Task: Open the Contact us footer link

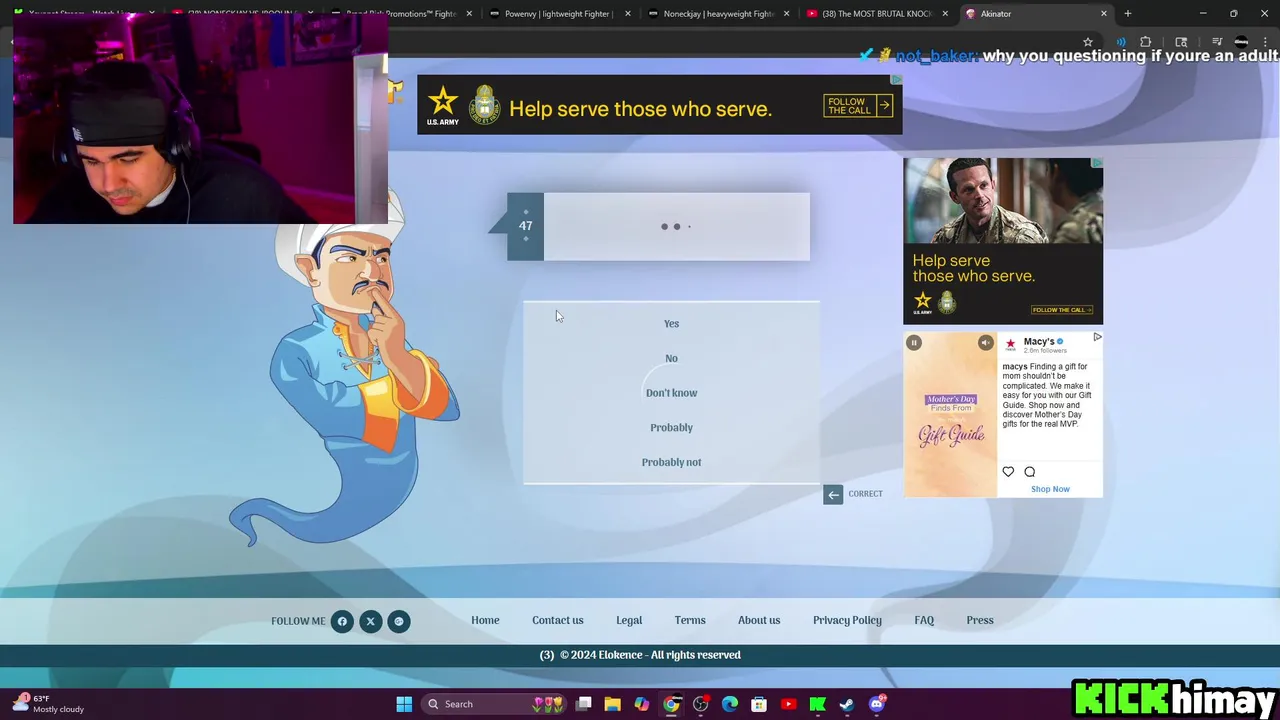Action: pyautogui.click(x=557, y=620)
